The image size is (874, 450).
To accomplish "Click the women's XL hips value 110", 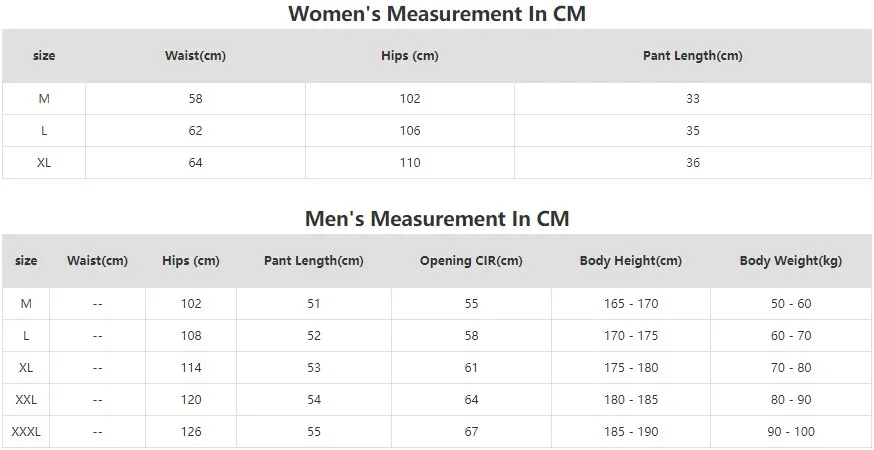I will [x=410, y=163].
